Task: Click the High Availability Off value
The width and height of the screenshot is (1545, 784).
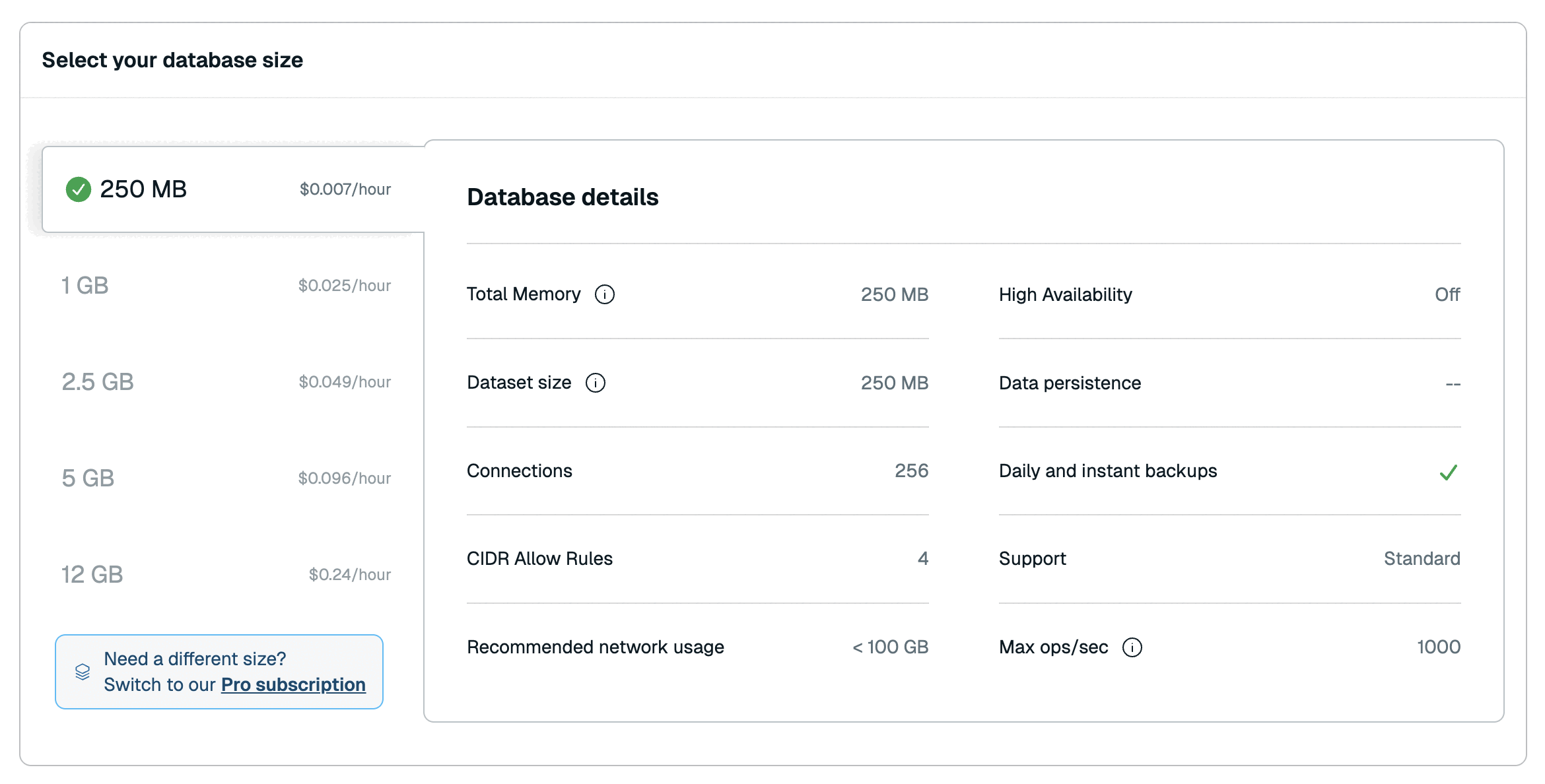Action: tap(1447, 294)
